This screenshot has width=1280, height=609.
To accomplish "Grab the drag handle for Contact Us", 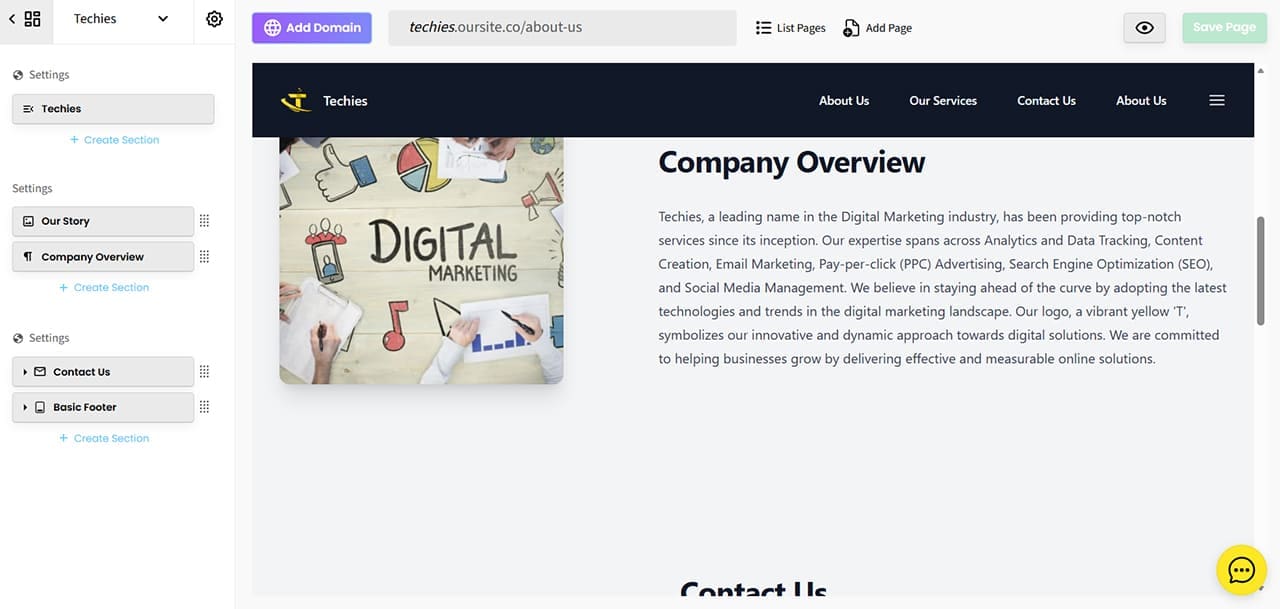I will [204, 372].
